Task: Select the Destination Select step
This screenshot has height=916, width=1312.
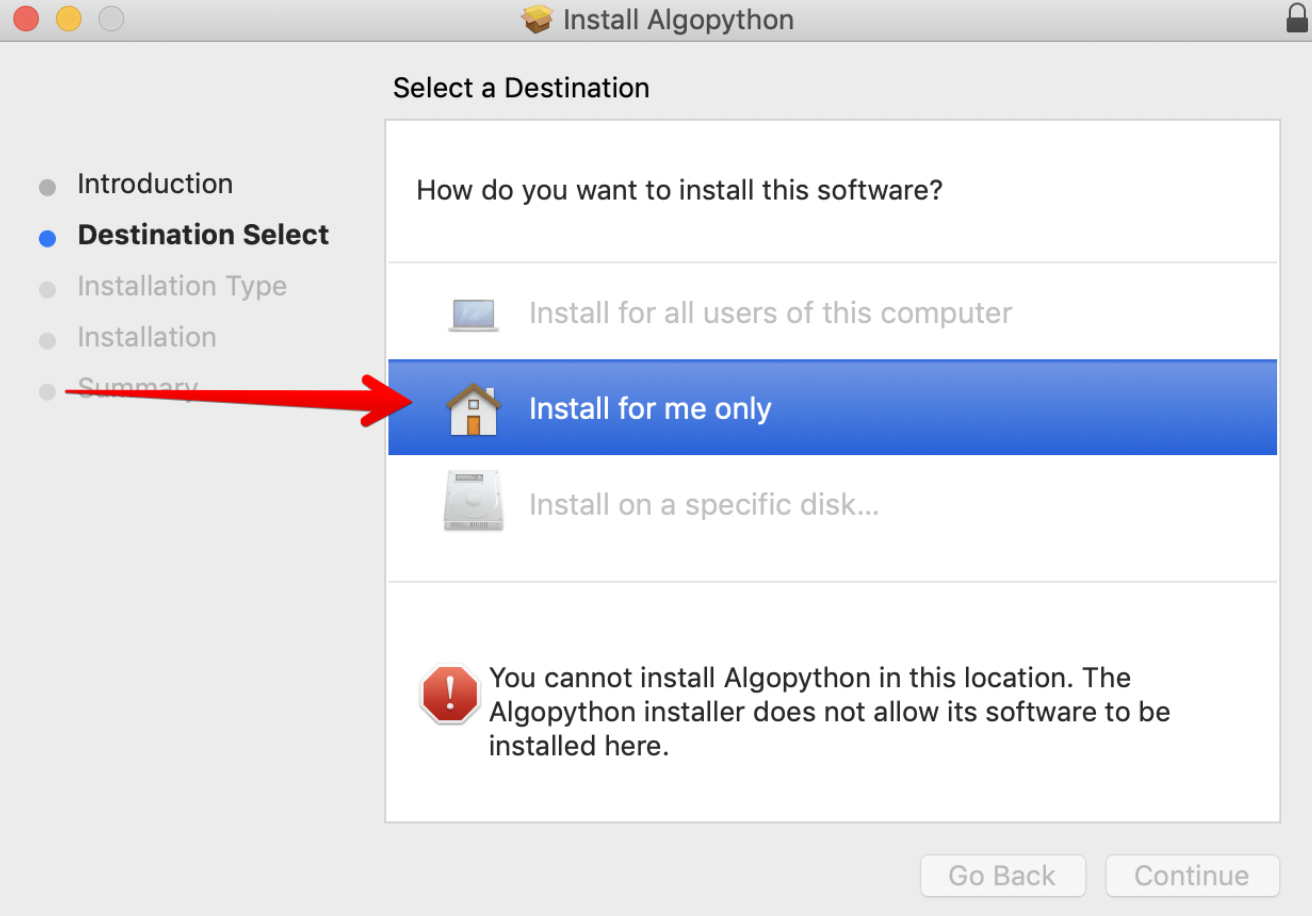Action: coord(203,235)
